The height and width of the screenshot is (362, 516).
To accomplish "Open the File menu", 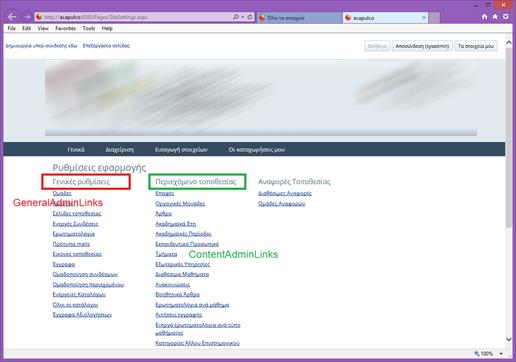I will click(12, 28).
